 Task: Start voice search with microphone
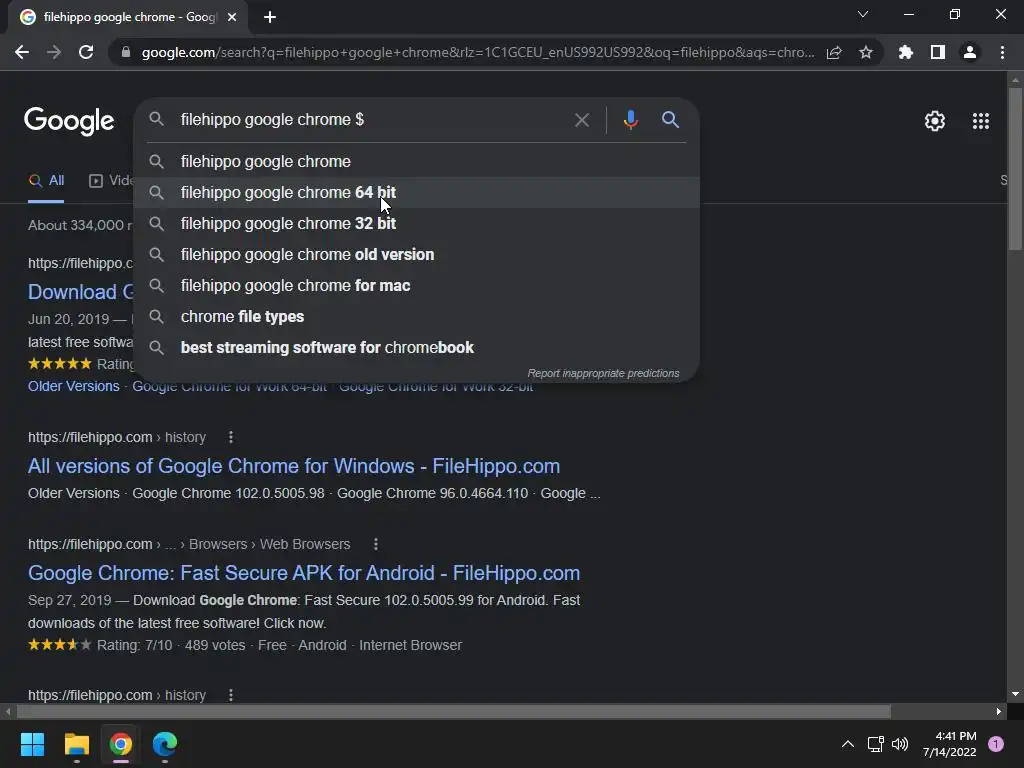[630, 120]
